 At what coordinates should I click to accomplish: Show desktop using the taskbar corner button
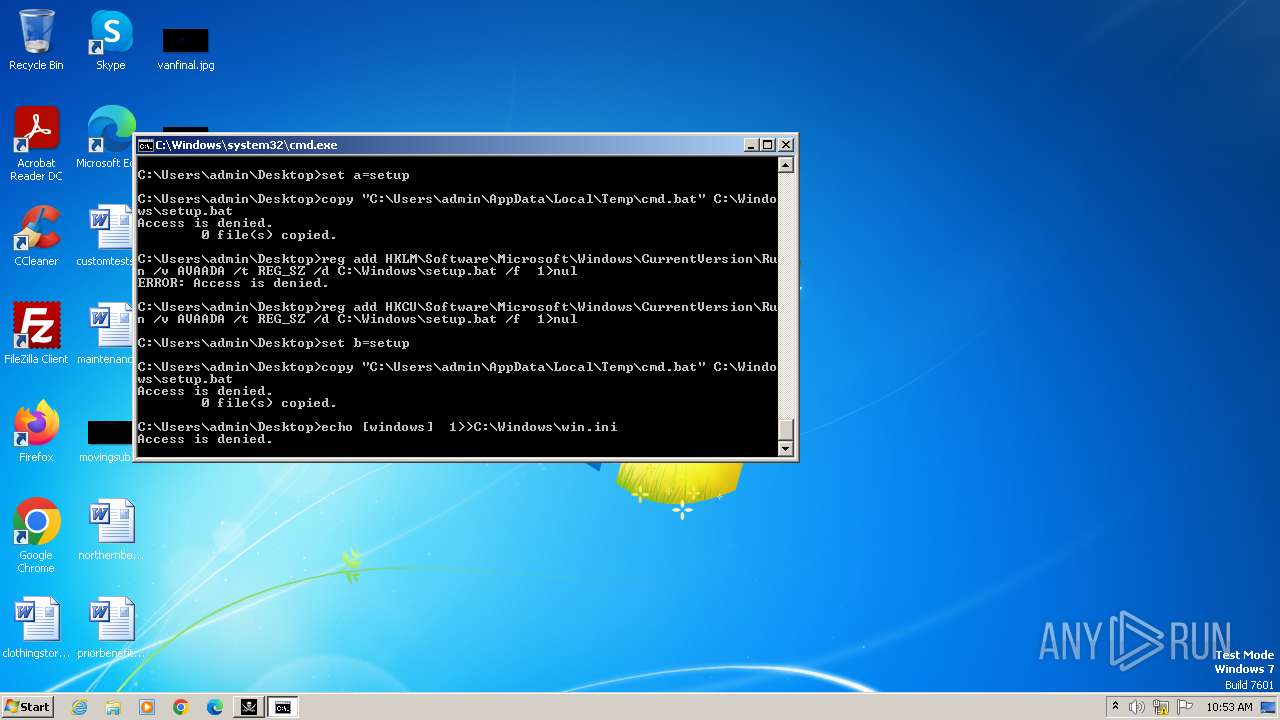pos(1269,707)
